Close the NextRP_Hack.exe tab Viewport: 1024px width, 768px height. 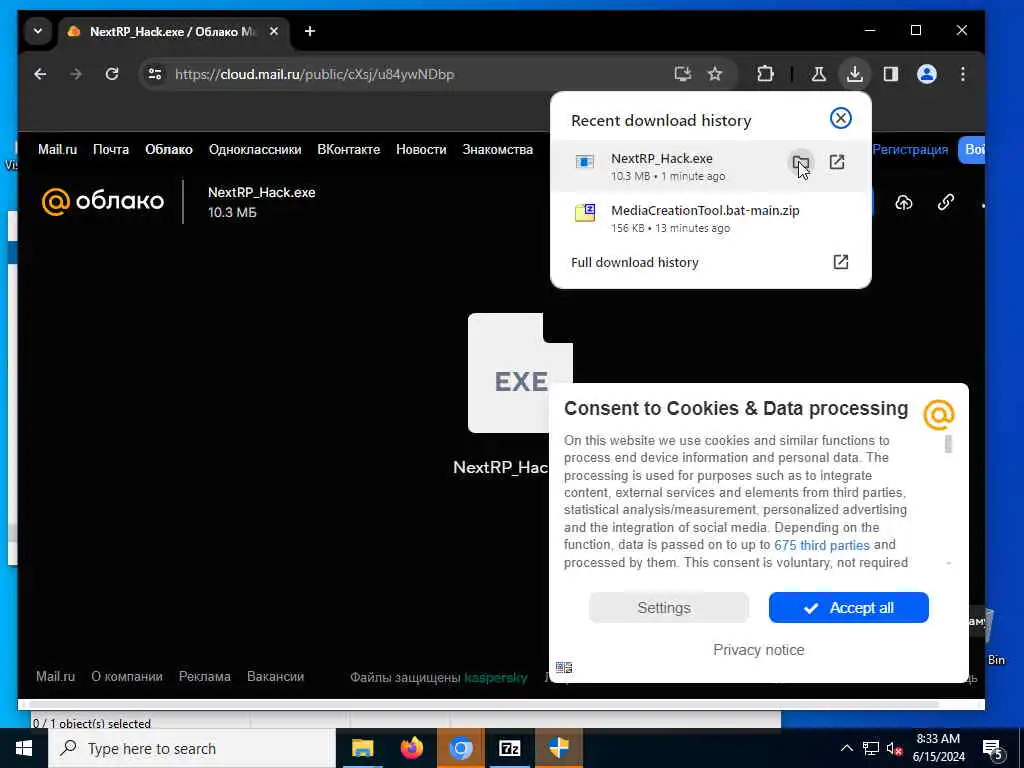(274, 31)
